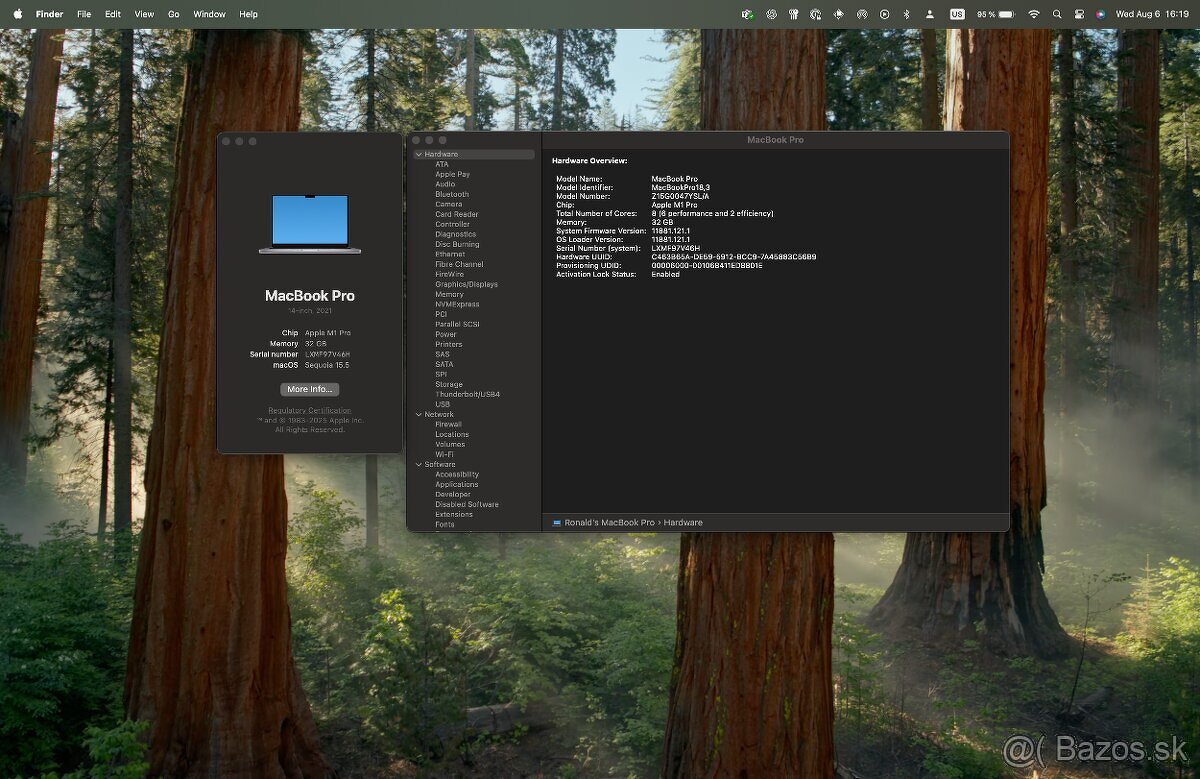Click the MacBook Pro laptop image
Screen dimensions: 1200x779
pos(310,223)
